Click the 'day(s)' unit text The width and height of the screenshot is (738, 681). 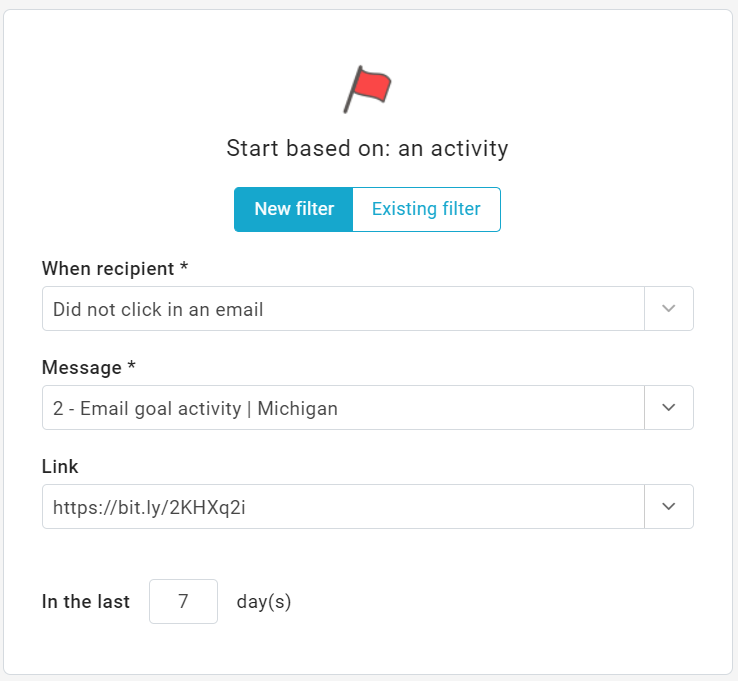coord(264,602)
